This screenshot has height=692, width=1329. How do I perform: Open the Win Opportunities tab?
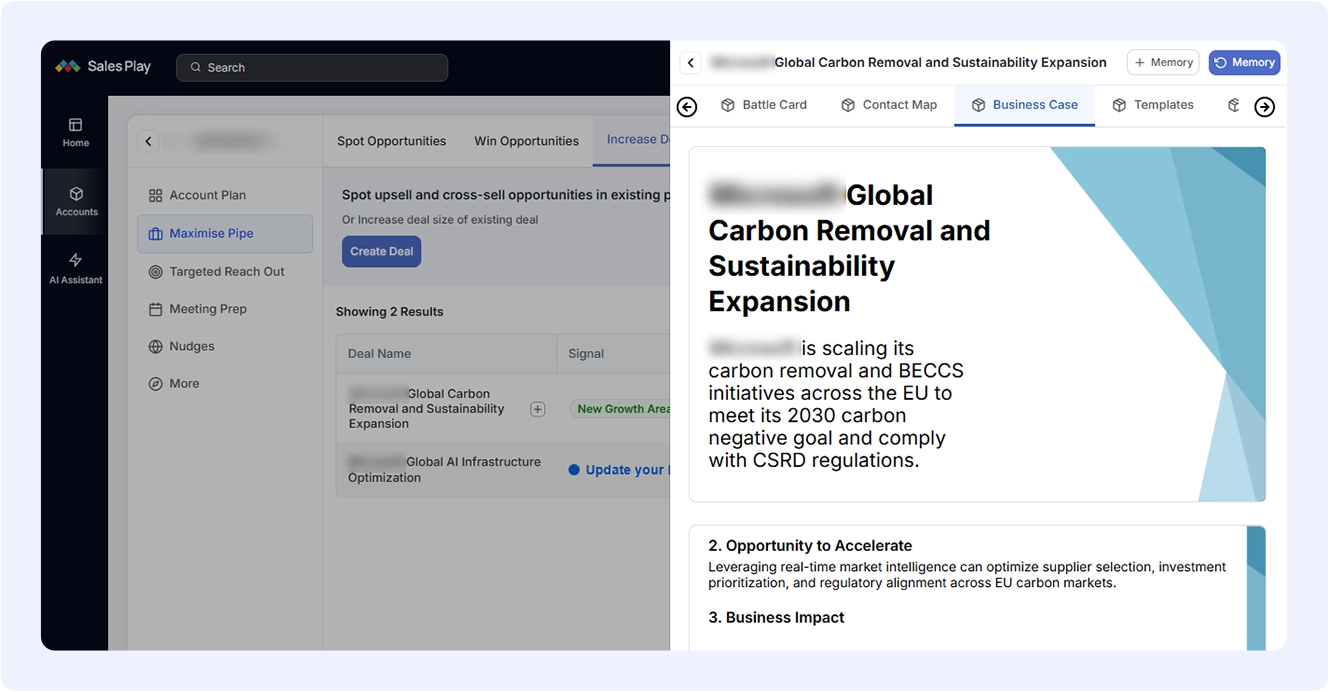526,141
